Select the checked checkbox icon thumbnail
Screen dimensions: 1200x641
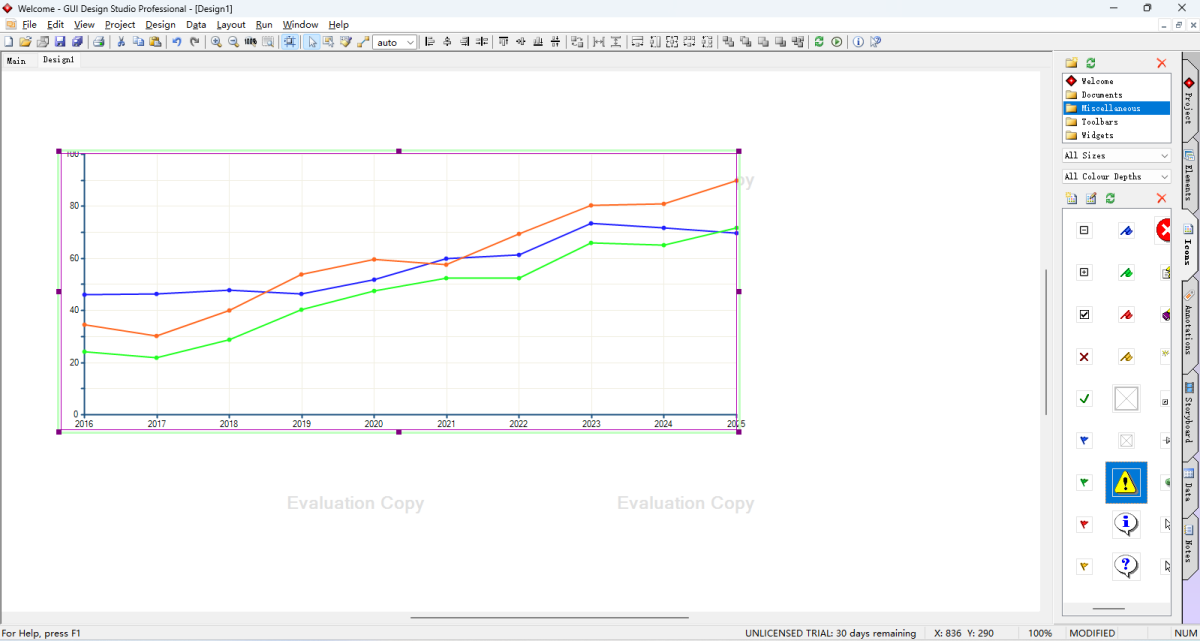(1084, 315)
